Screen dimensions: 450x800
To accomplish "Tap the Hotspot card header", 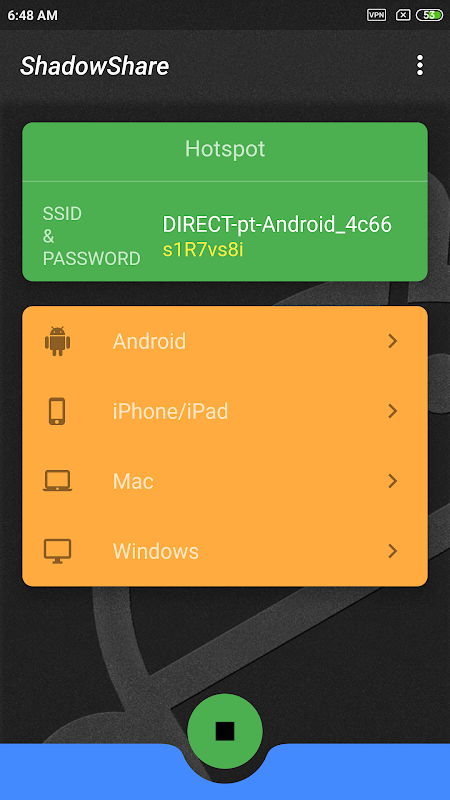I will (225, 149).
